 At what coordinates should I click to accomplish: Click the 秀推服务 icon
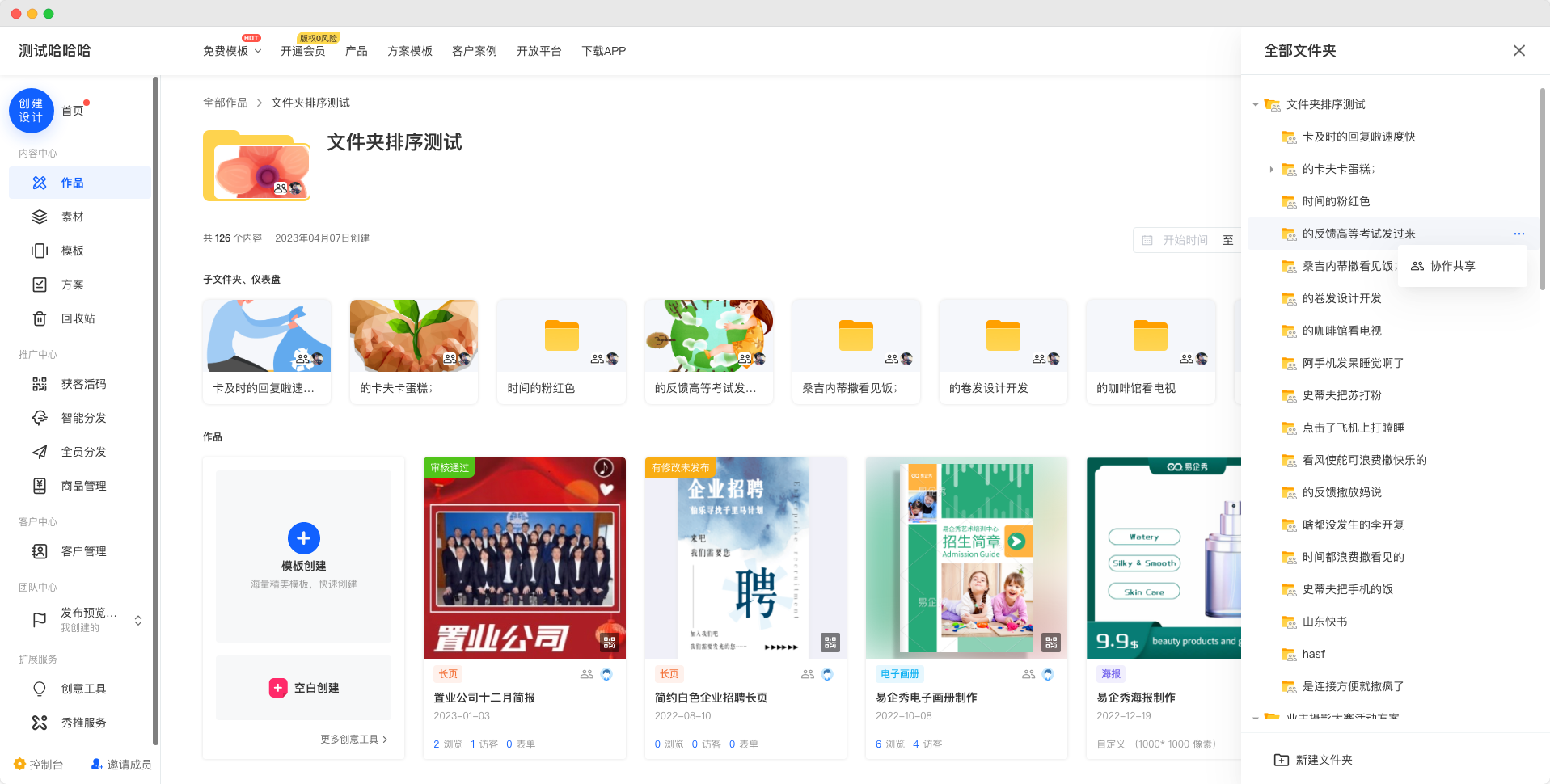pyautogui.click(x=40, y=723)
